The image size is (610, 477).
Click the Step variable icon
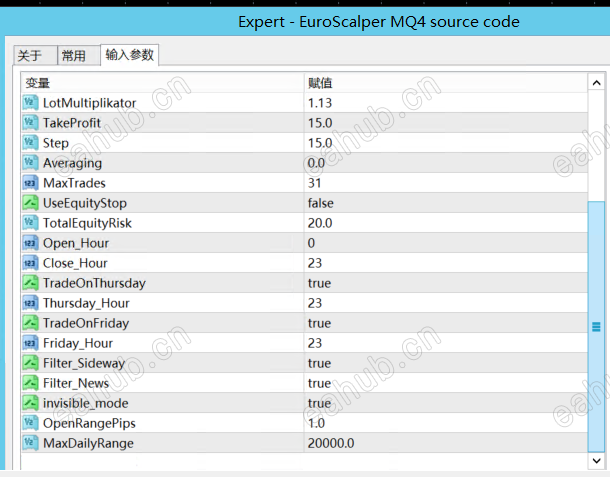coord(30,143)
